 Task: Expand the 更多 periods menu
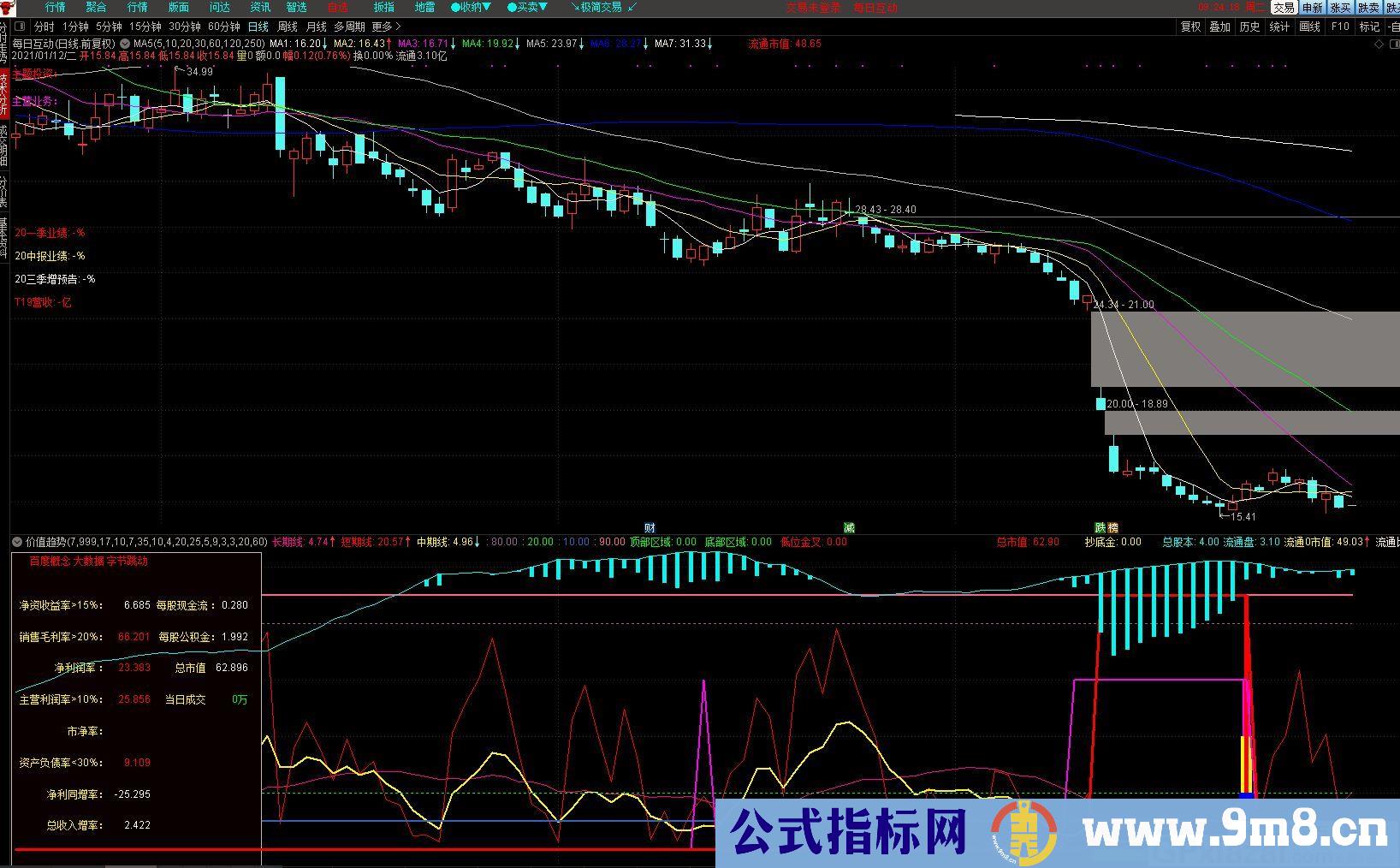click(387, 27)
